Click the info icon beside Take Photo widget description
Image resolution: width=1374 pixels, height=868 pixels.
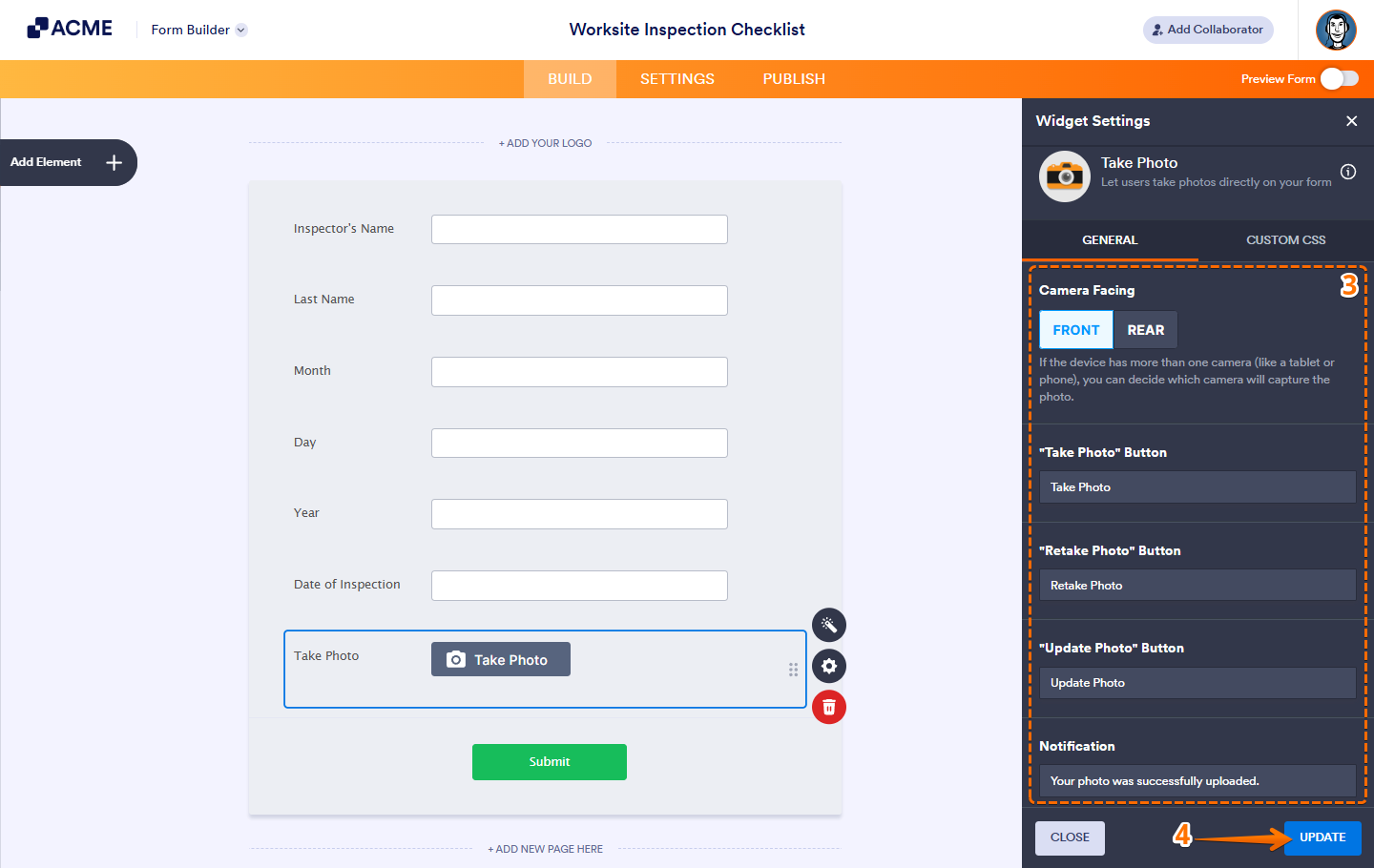pos(1347,172)
